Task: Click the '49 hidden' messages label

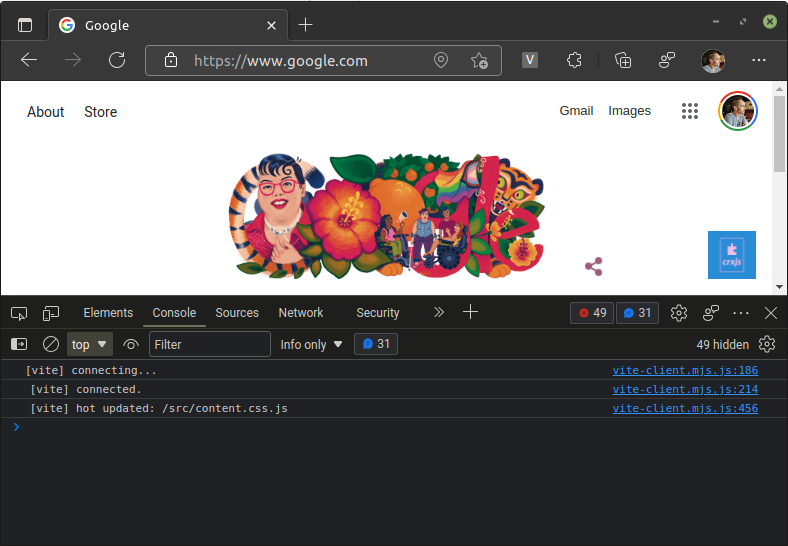Action: pos(722,344)
